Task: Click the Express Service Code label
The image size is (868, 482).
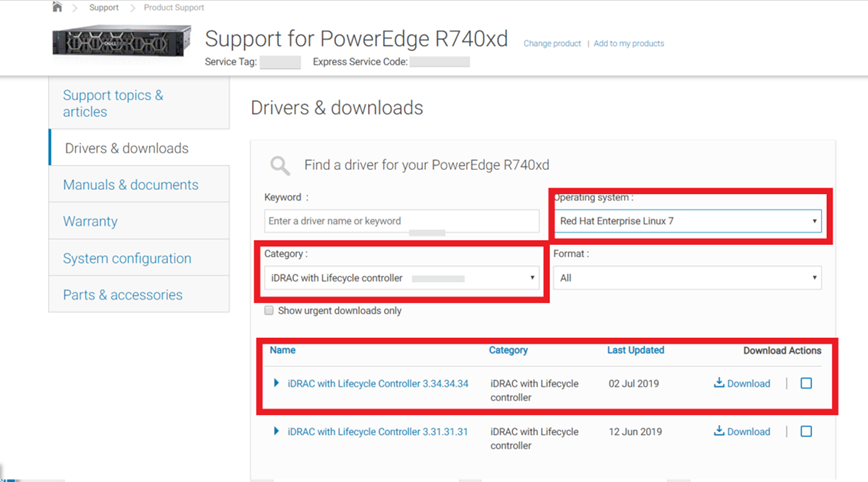Action: click(x=360, y=61)
